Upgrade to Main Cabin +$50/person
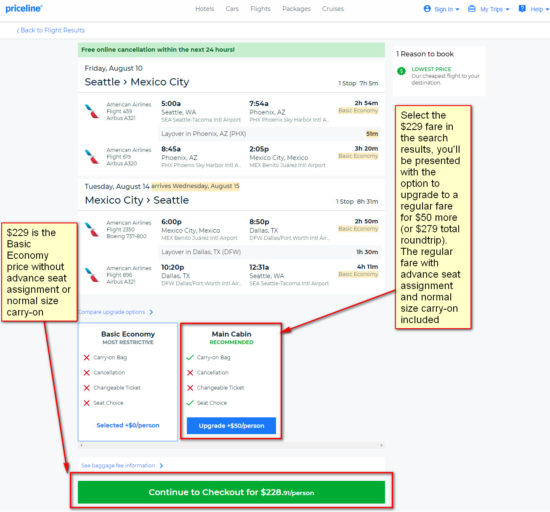 [231, 426]
